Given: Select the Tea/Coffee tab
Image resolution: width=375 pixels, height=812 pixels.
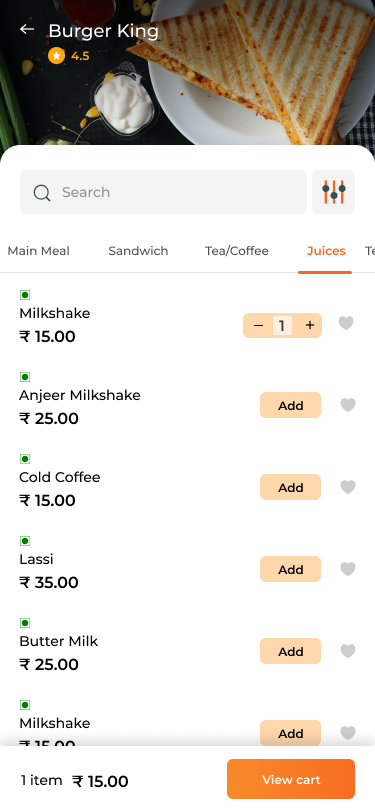Looking at the screenshot, I should pos(237,251).
